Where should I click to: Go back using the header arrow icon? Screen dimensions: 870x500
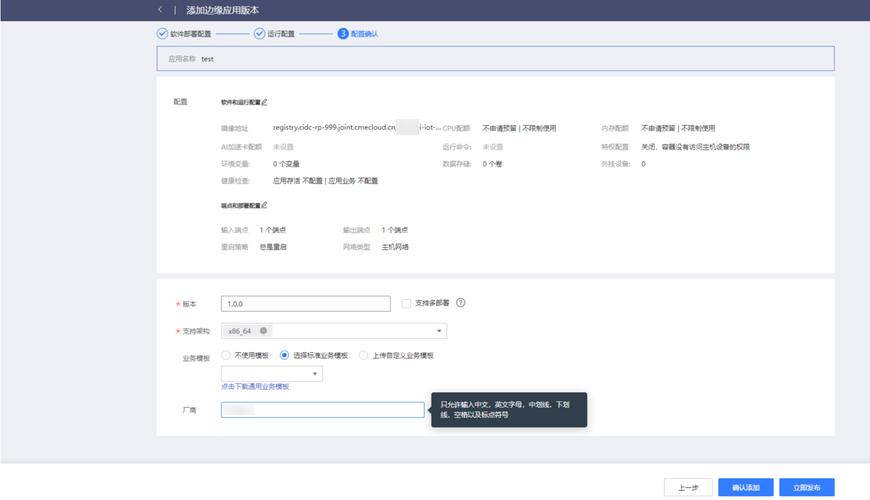[160, 9]
